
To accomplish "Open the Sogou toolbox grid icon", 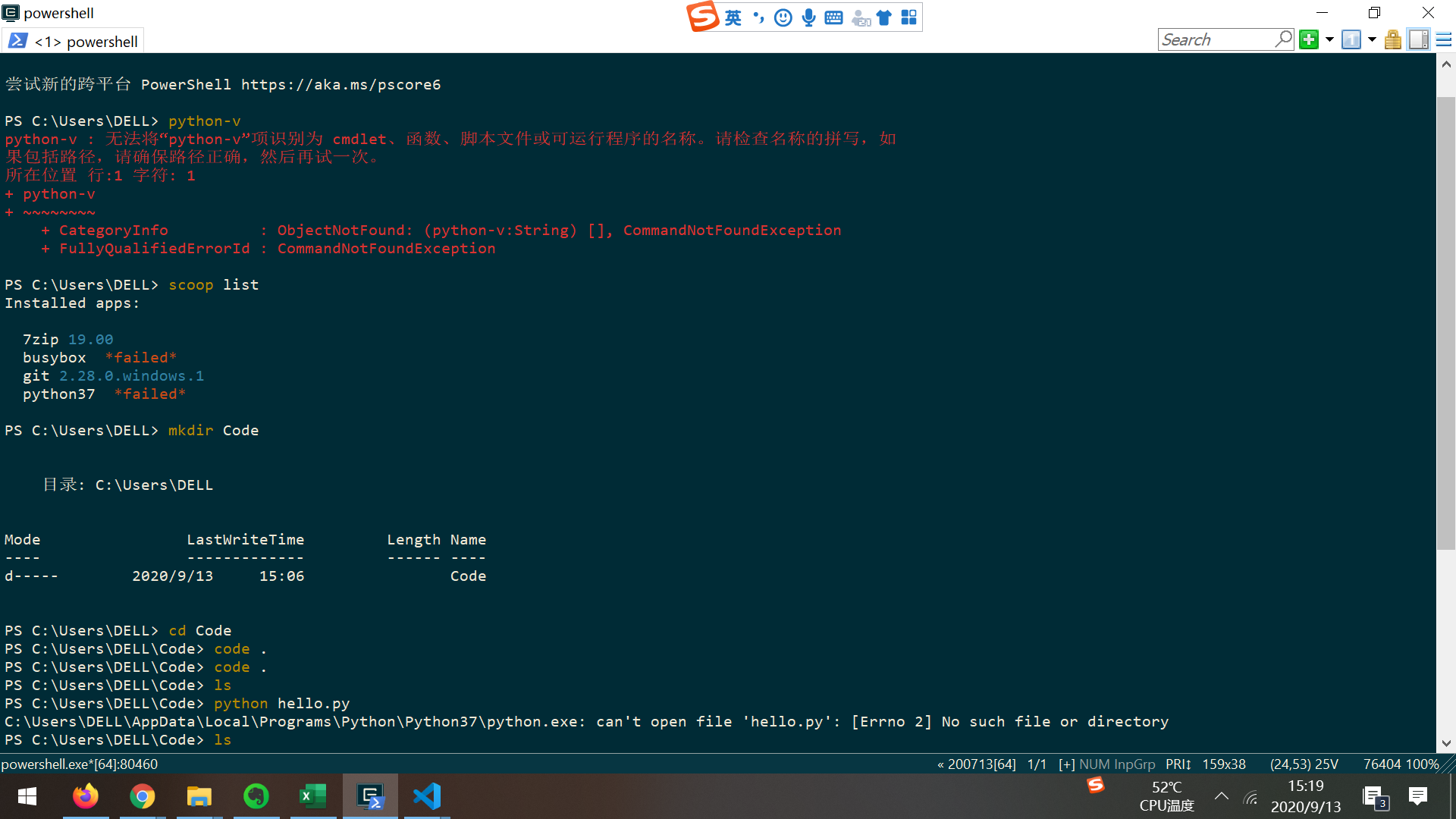I will 908,17.
